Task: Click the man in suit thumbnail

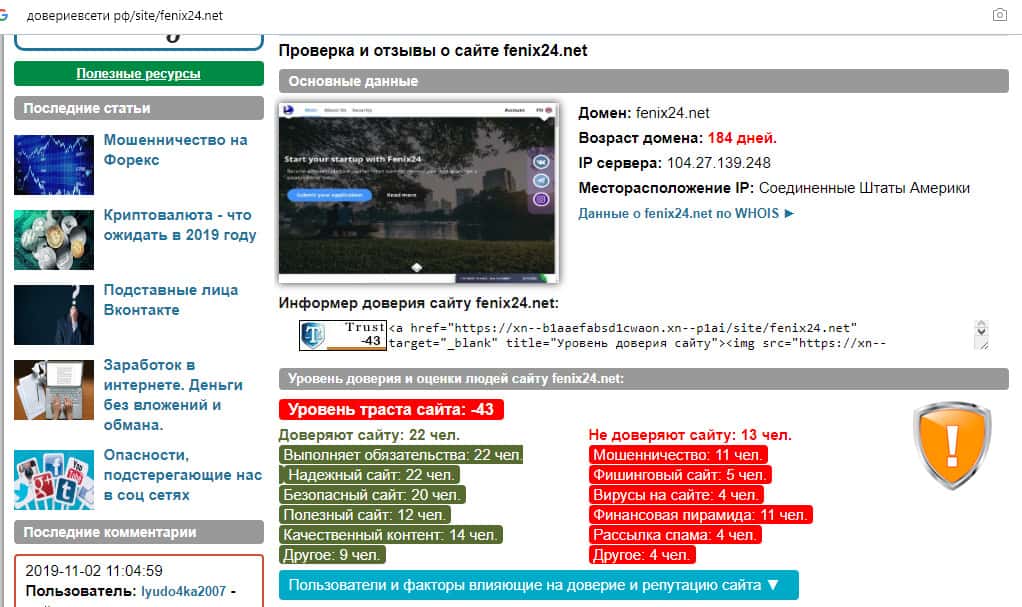Action: [54, 315]
